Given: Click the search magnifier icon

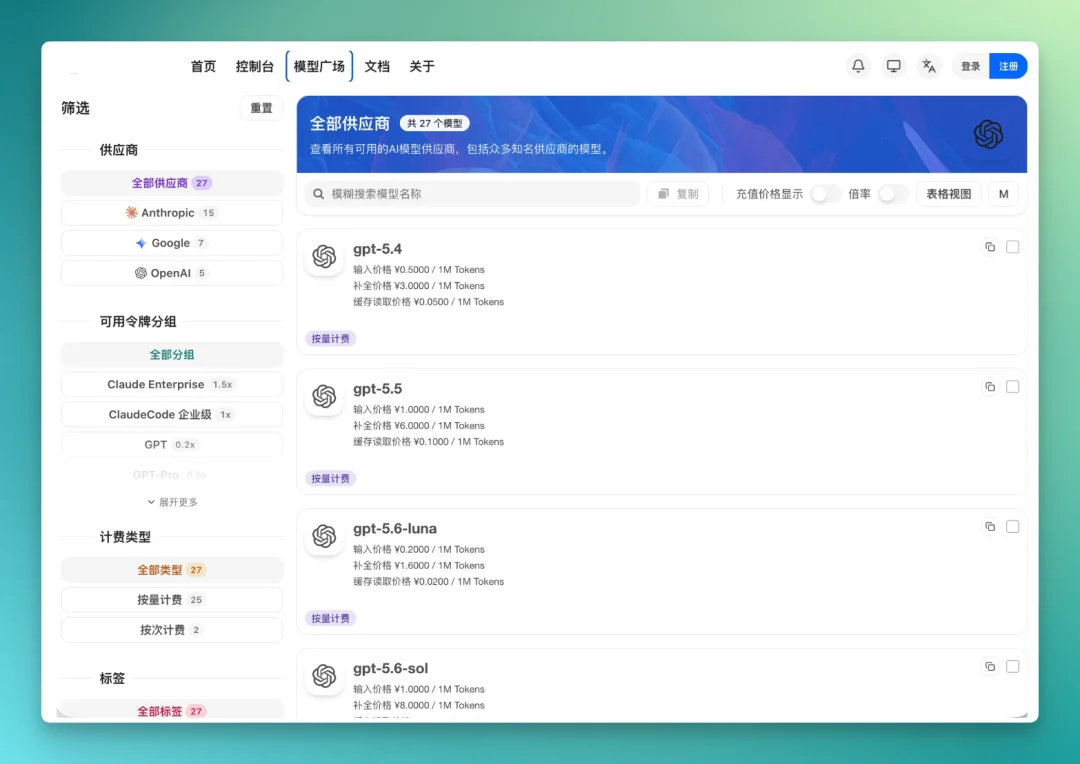Looking at the screenshot, I should coord(318,194).
